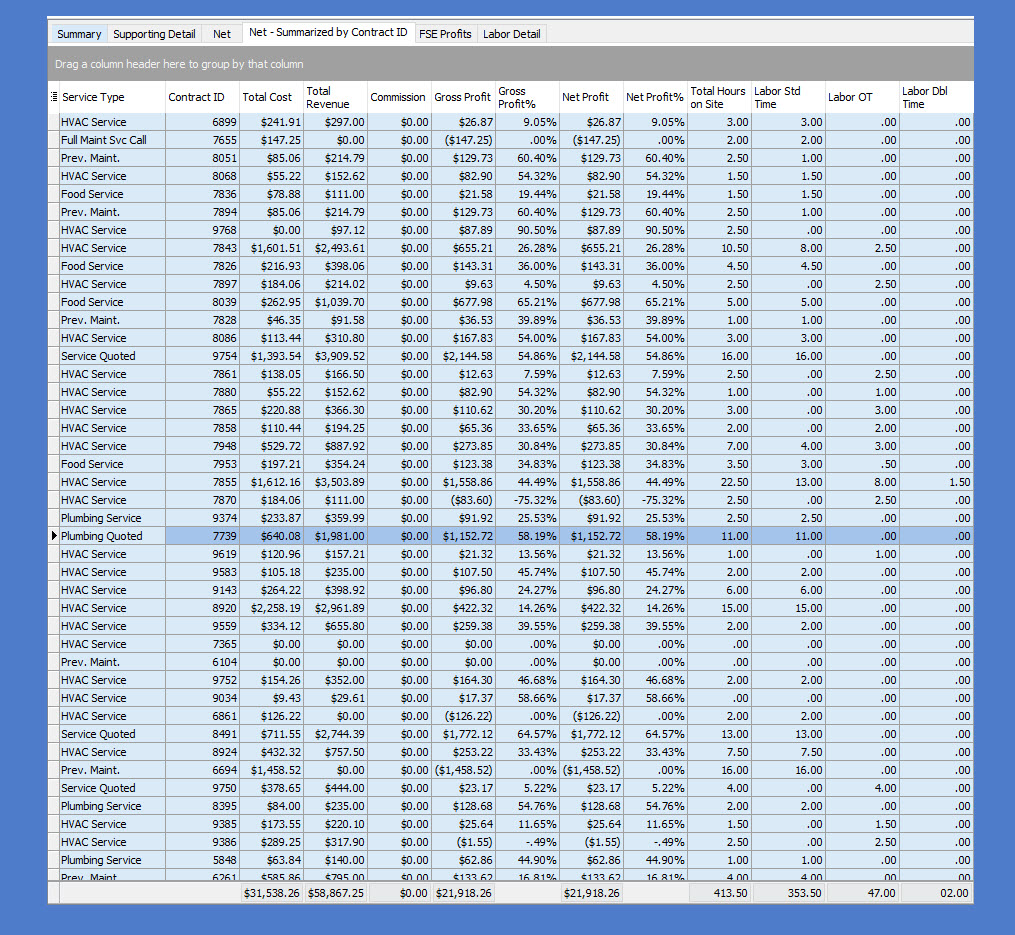Select contract ID cell 8491
Screen dimensions: 1015x935
[x=202, y=734]
